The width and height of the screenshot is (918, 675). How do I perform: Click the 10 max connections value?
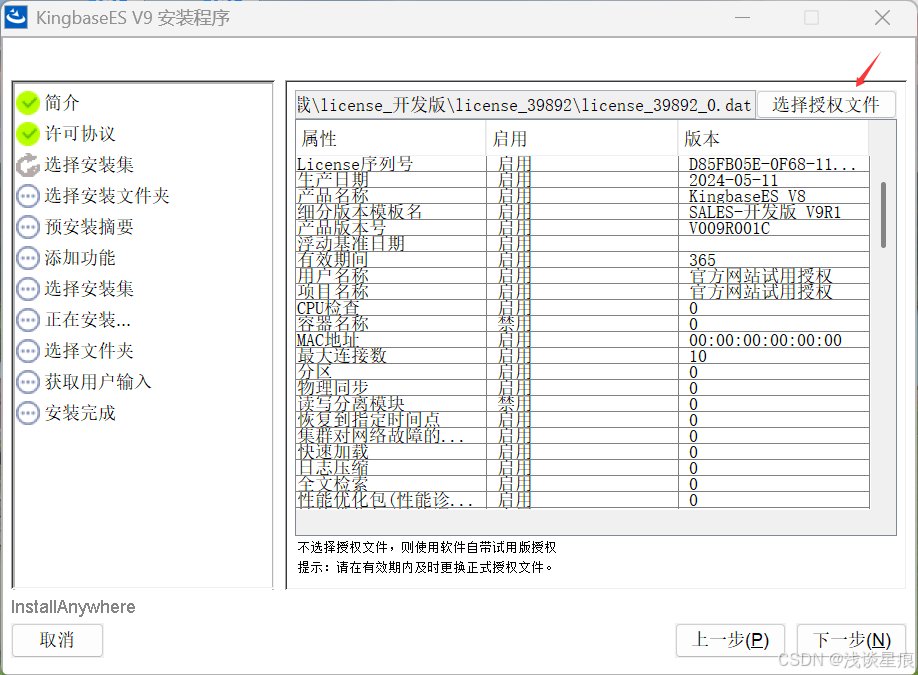tap(698, 356)
